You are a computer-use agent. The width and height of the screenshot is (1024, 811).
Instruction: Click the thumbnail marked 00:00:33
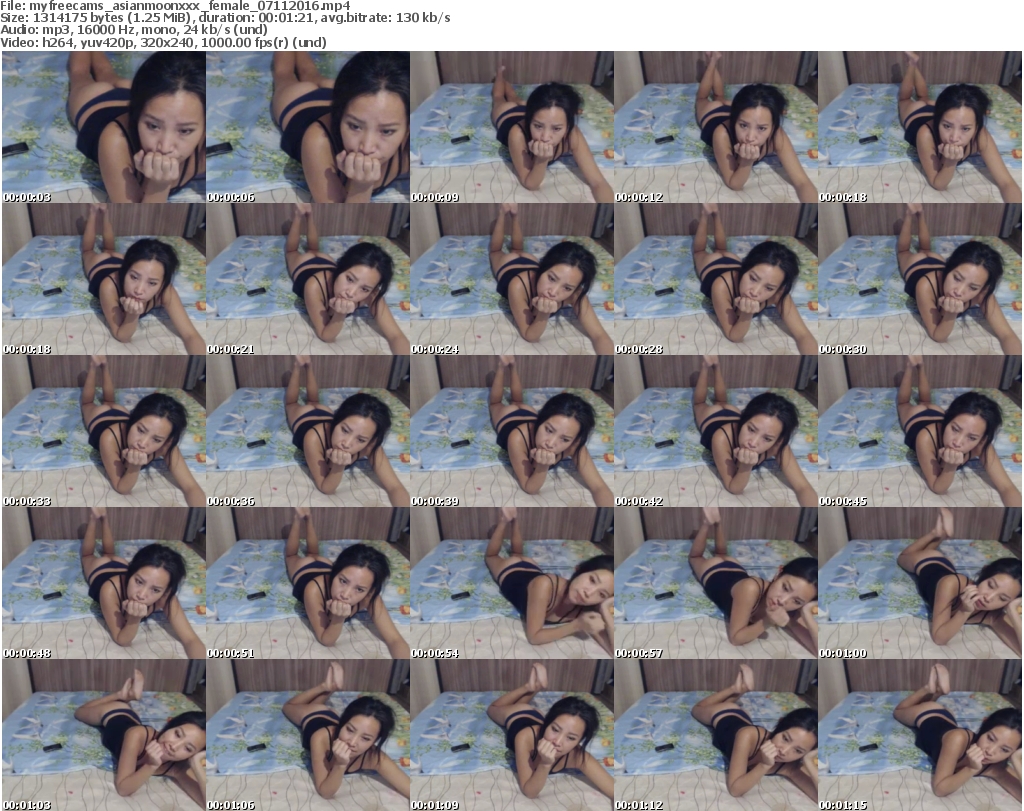coord(103,431)
